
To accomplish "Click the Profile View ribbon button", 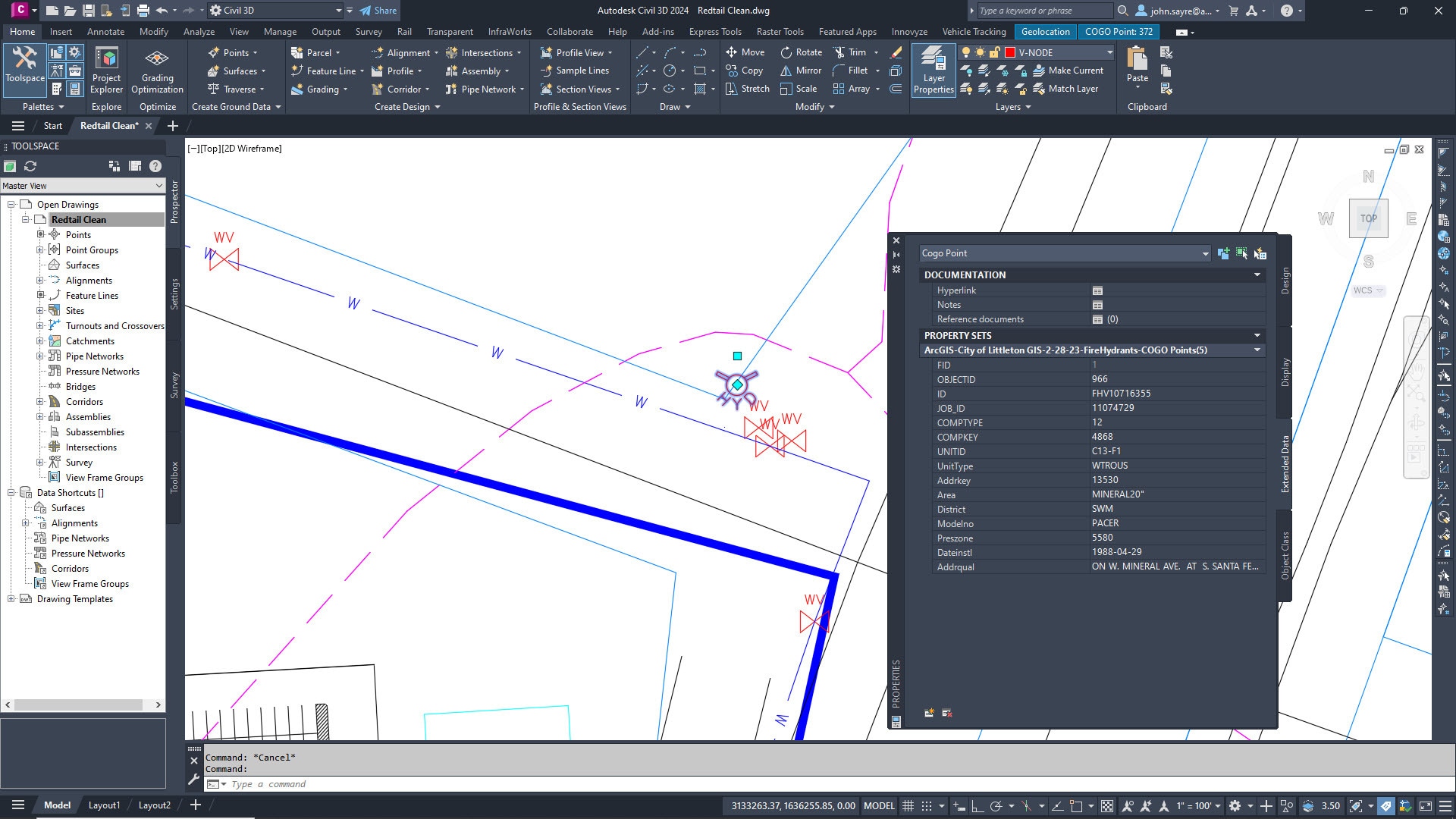I will (576, 52).
